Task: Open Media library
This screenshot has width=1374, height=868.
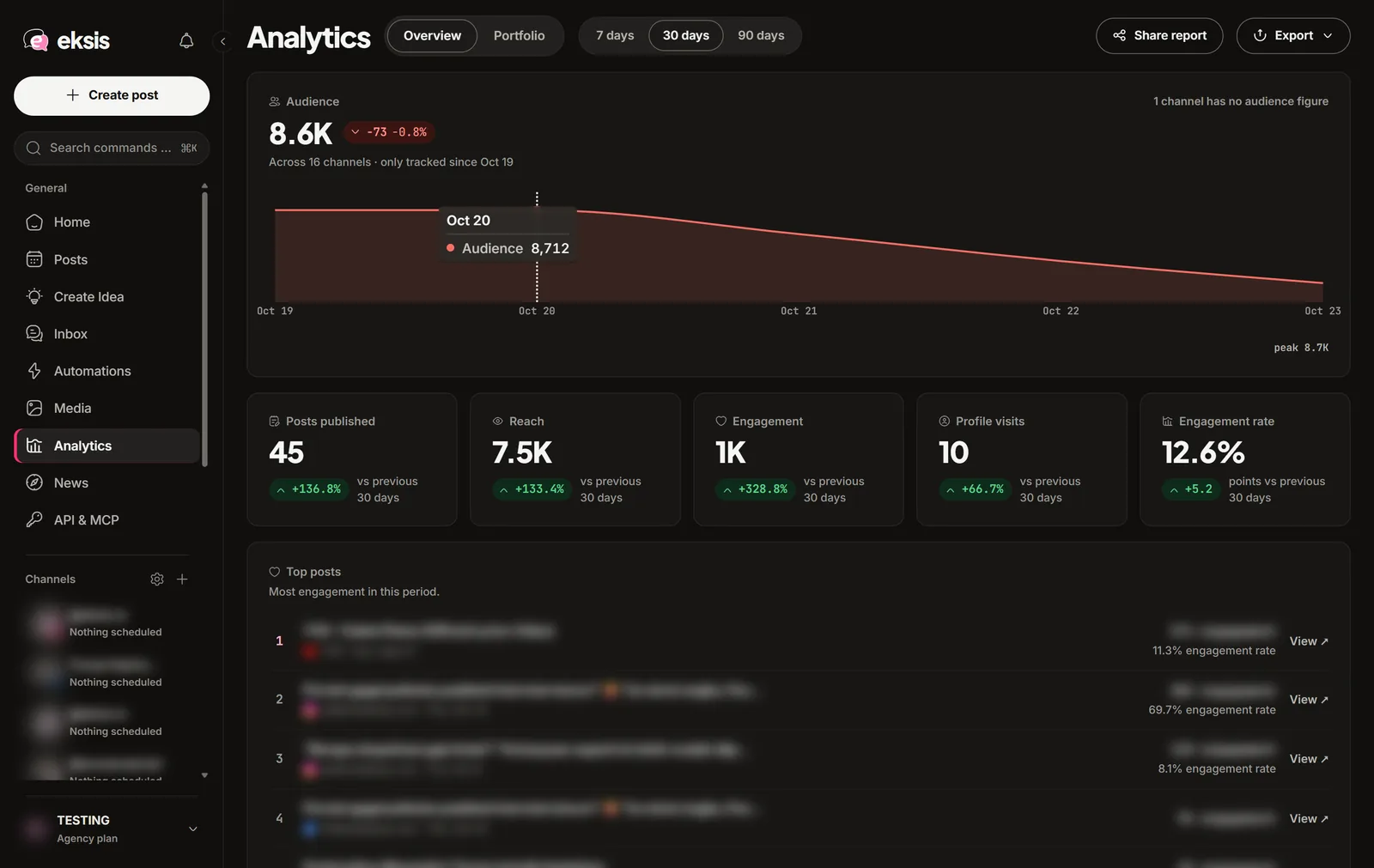Action: click(107, 409)
